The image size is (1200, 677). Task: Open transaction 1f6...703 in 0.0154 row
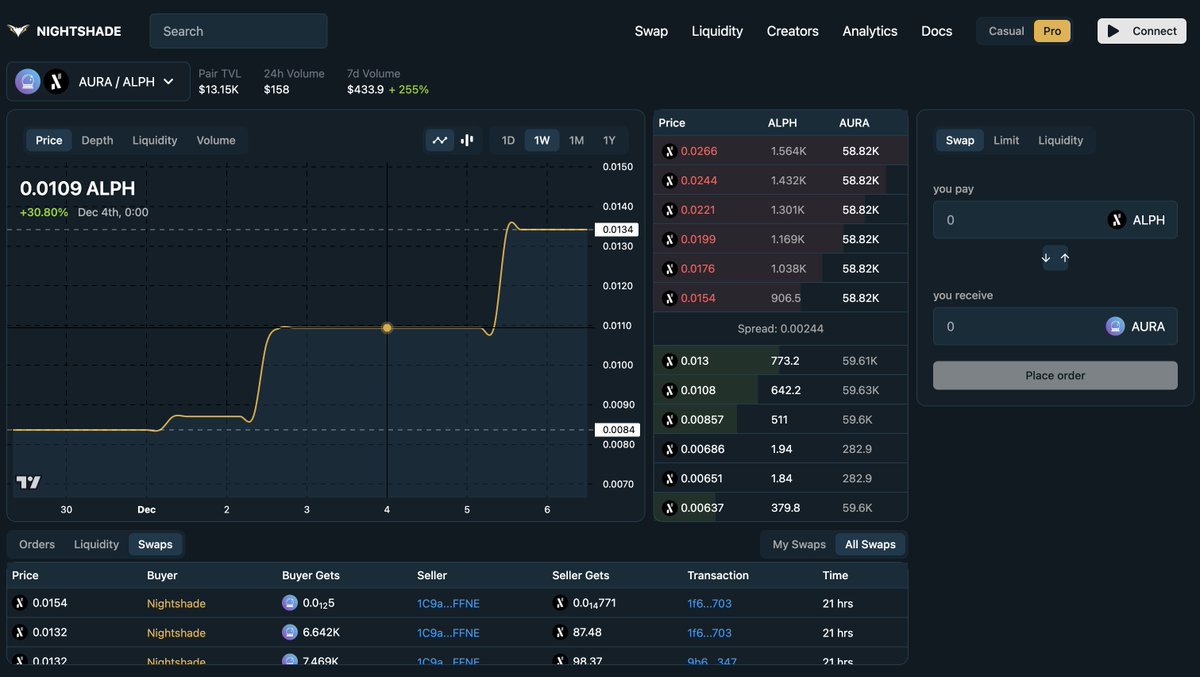click(709, 603)
